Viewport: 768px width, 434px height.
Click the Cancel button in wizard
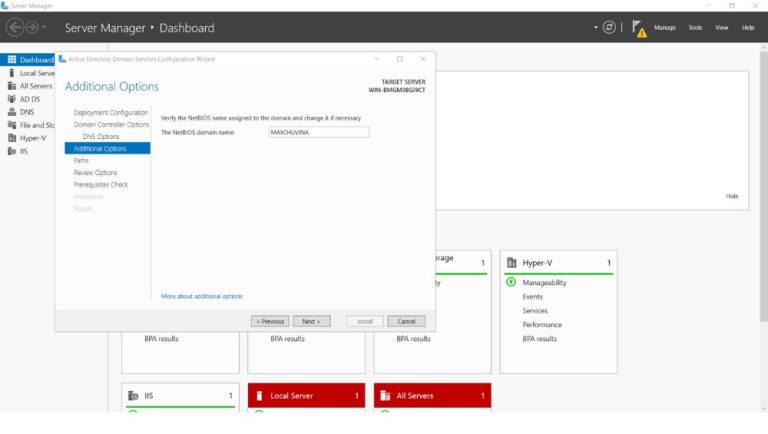[x=407, y=321]
